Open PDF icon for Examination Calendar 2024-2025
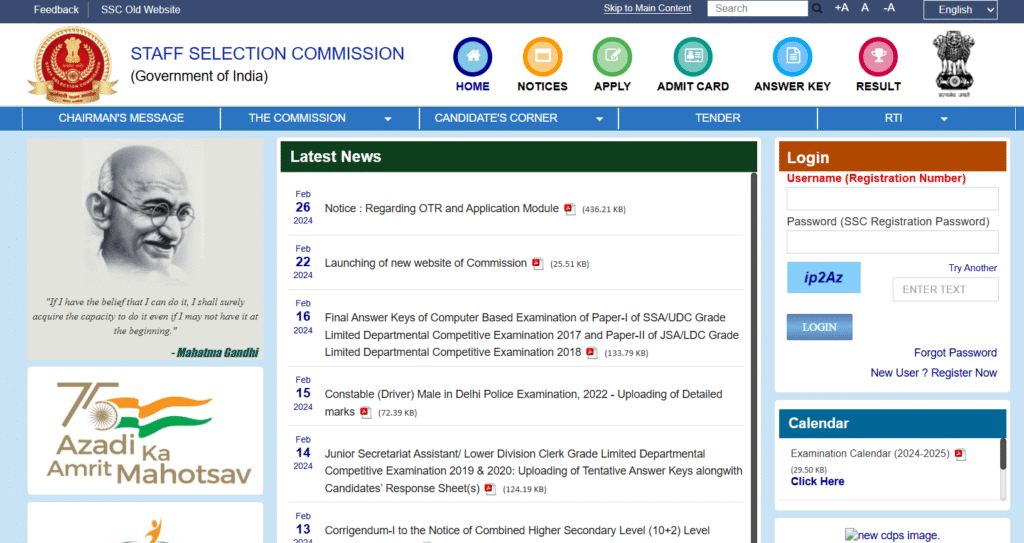This screenshot has width=1024, height=543. (x=960, y=454)
